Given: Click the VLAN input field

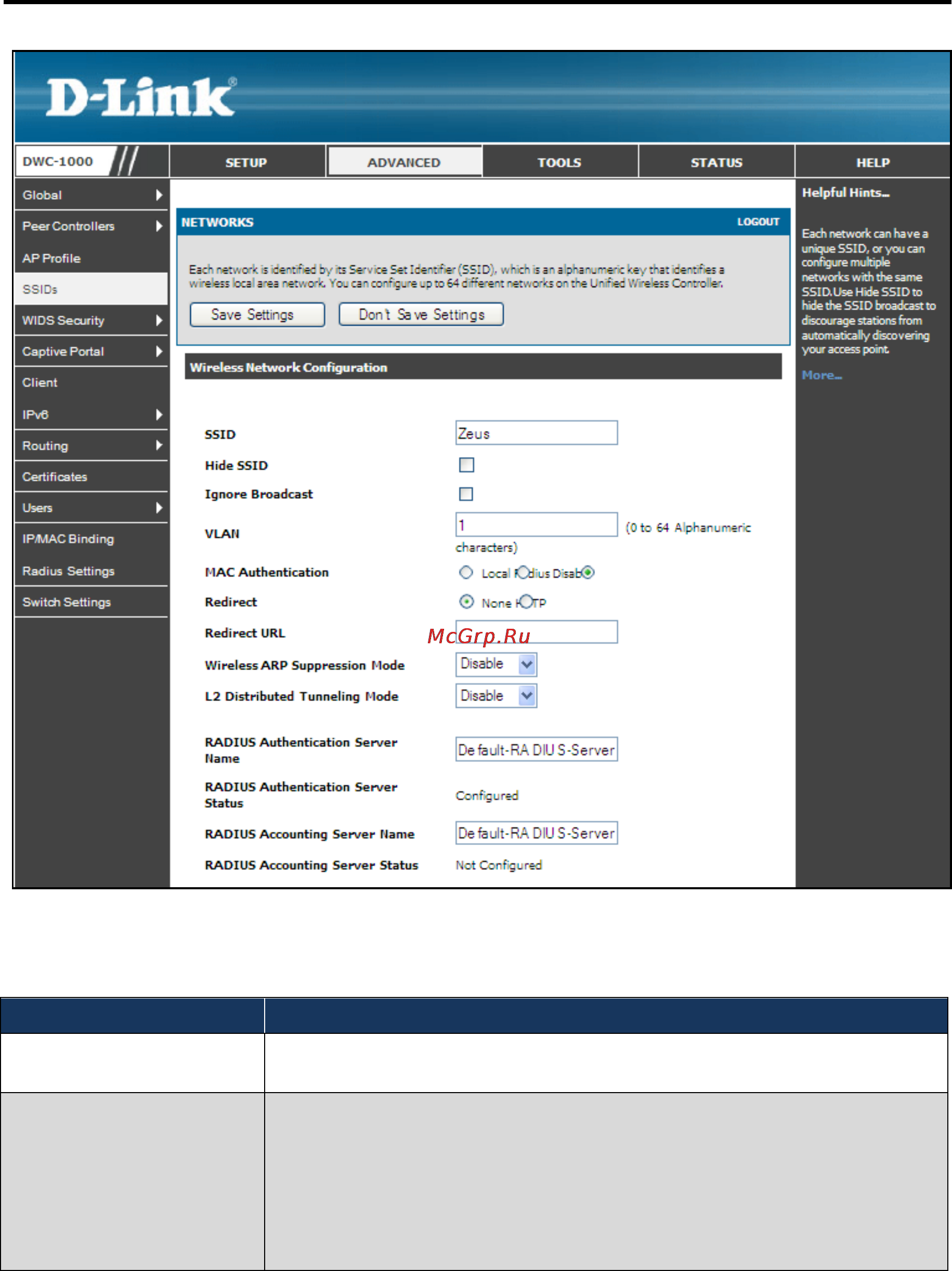Looking at the screenshot, I should click(537, 525).
